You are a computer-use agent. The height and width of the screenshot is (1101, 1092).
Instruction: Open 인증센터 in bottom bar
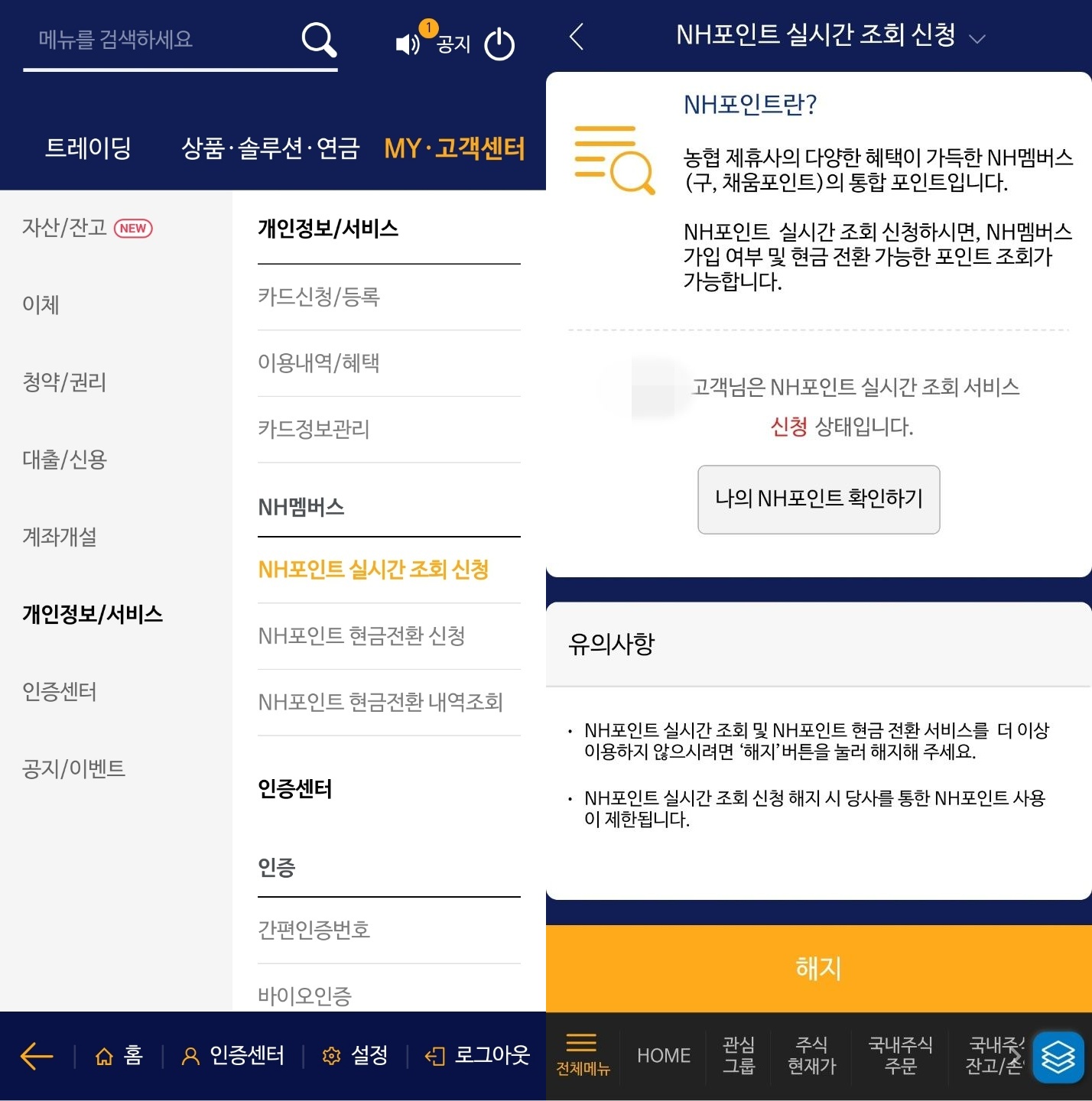tap(232, 1056)
